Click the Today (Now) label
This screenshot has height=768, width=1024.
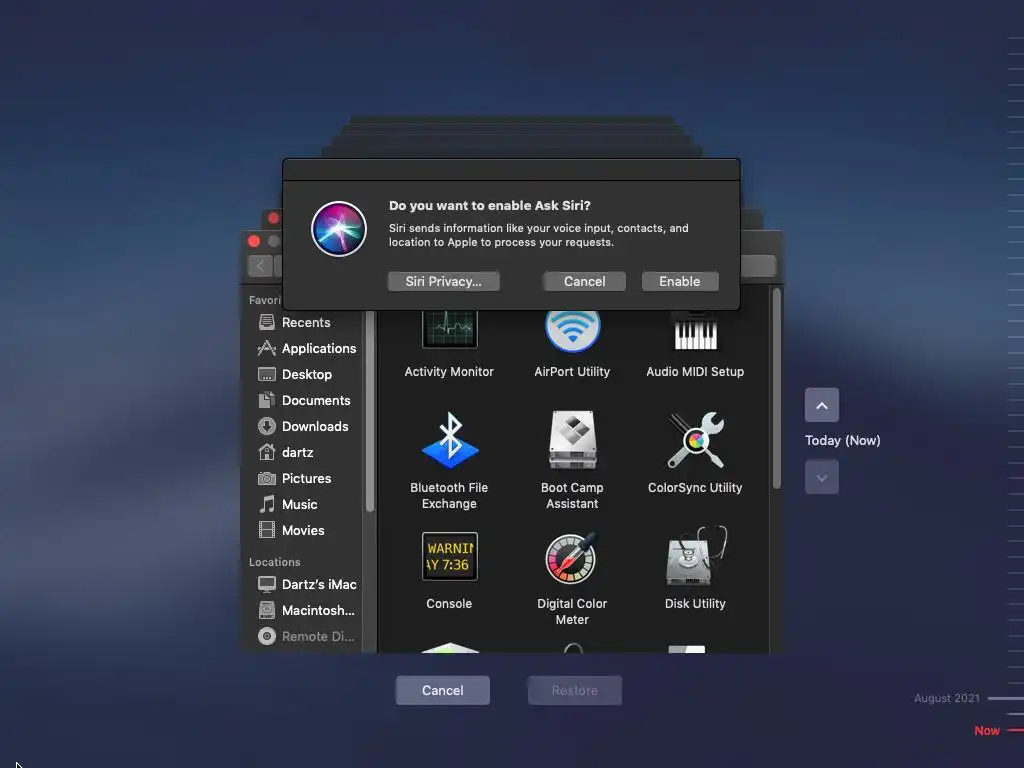[x=842, y=441]
